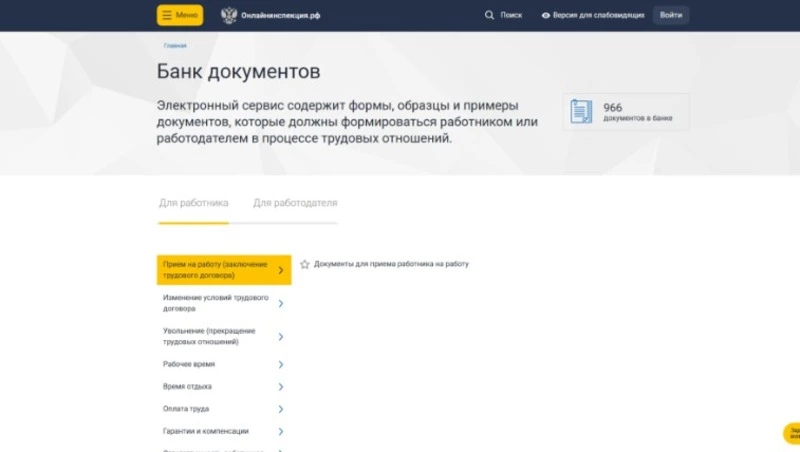The height and width of the screenshot is (452, 800).
Task: Follow the Главная breadcrumb link
Action: [x=175, y=46]
